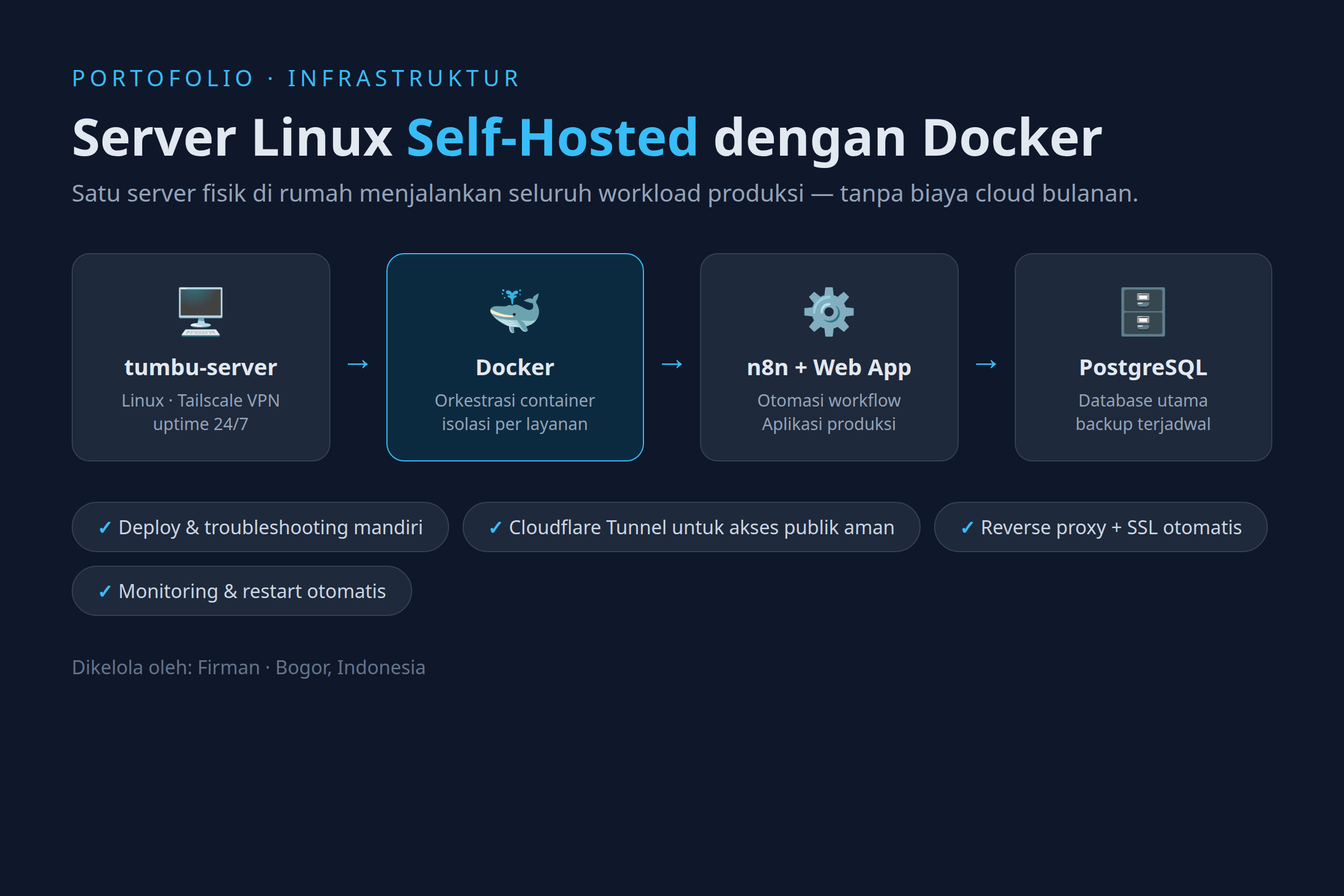
Task: Click the "PORTOFOLIO · INFRASTRUKTUR" heading label
Action: coord(296,78)
